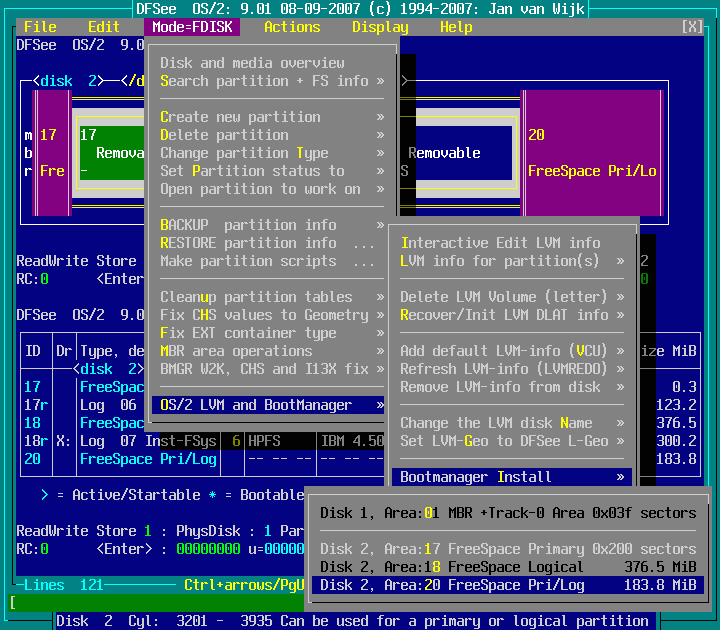The width and height of the screenshot is (720, 630).
Task: Open the File menu
Action: [40, 27]
